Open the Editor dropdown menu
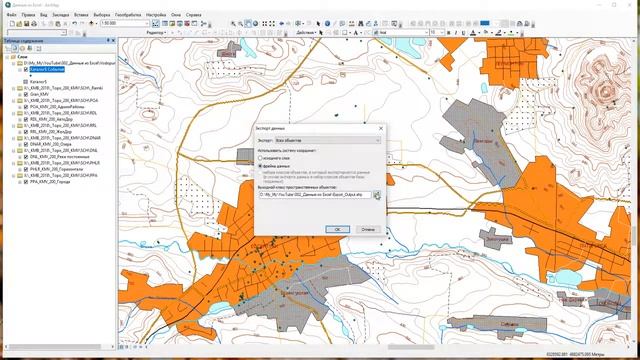 [x=156, y=33]
